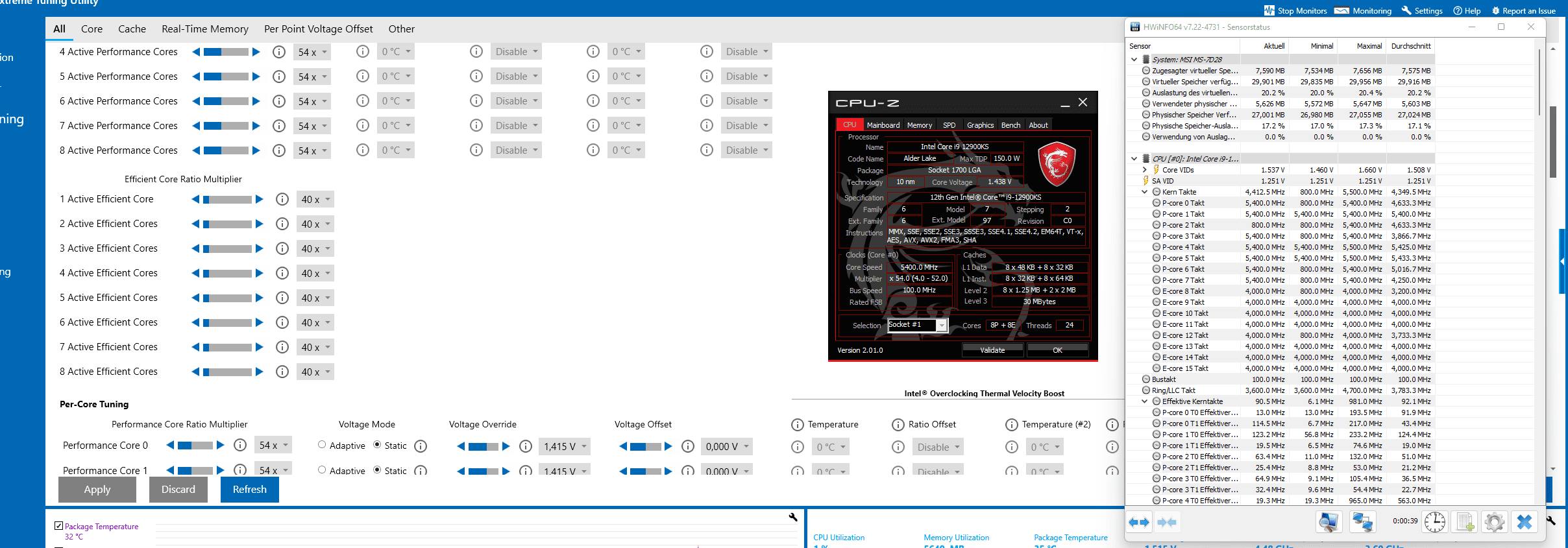Open 1 Active Efficient Core 40 x dropdown
The image size is (1568, 548).
[315, 199]
